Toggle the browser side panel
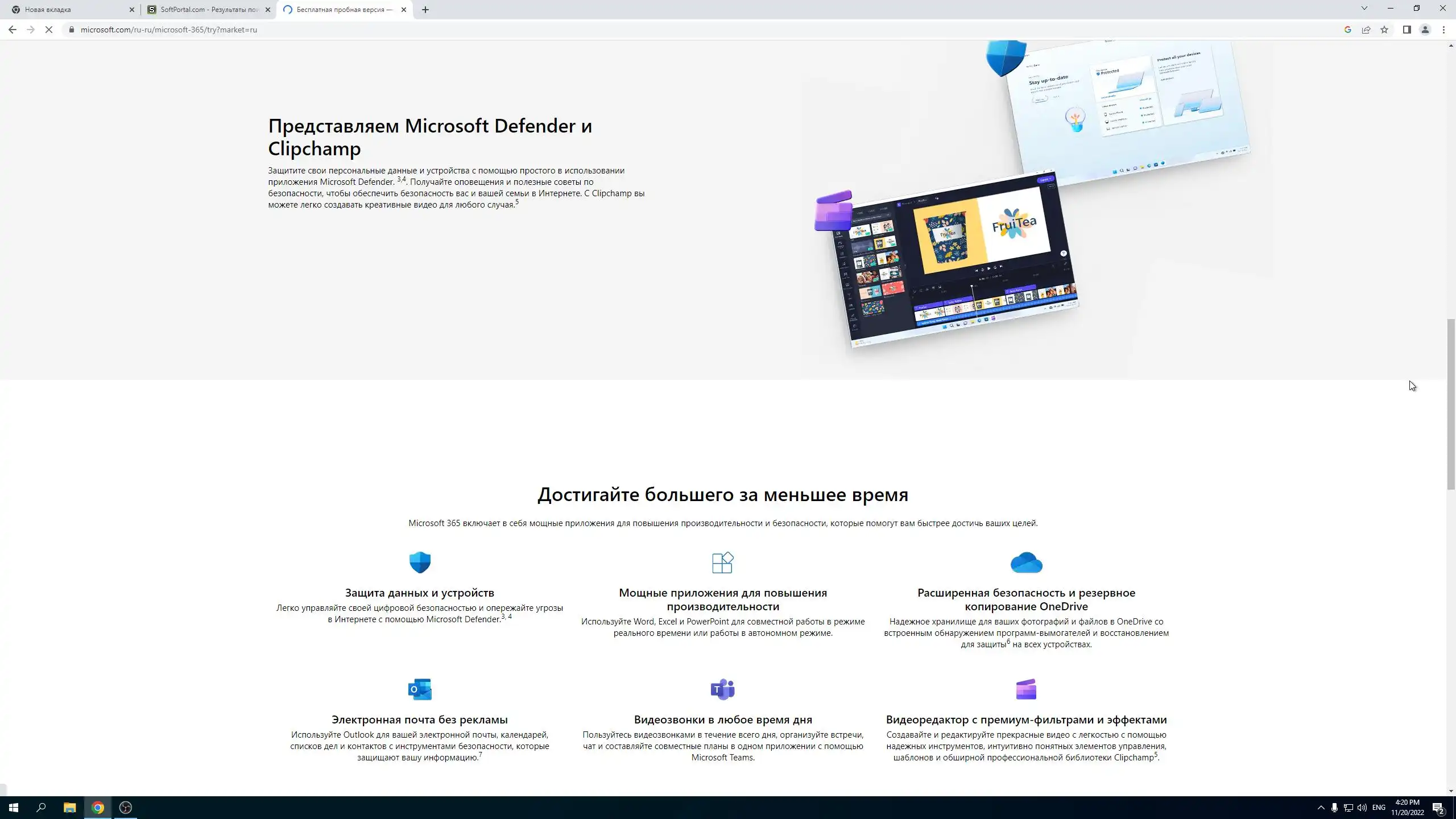The height and width of the screenshot is (819, 1456). click(x=1407, y=30)
